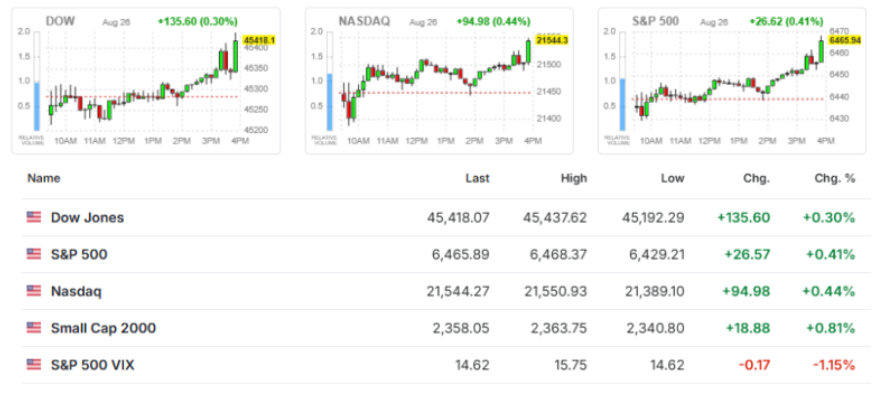The width and height of the screenshot is (896, 395).
Task: Click the Aug 26 date on NASDAQ chart
Action: point(423,22)
